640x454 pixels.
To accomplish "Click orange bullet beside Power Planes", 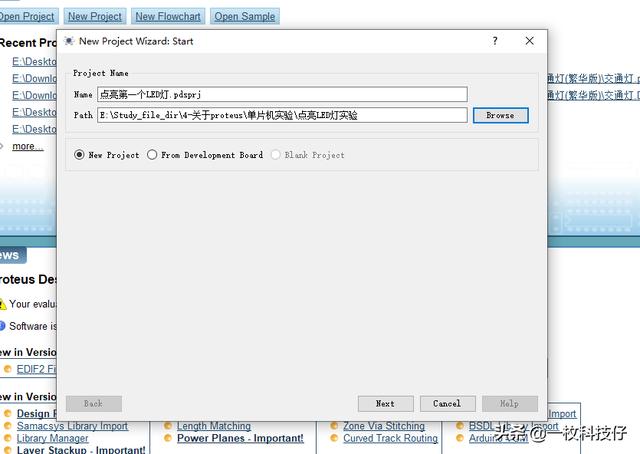I will 167,438.
